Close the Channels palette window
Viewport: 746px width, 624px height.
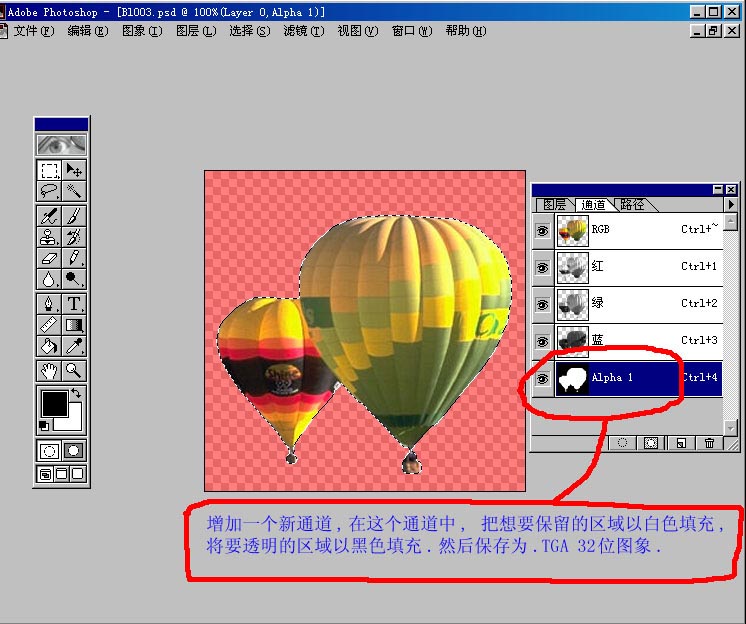pos(731,190)
